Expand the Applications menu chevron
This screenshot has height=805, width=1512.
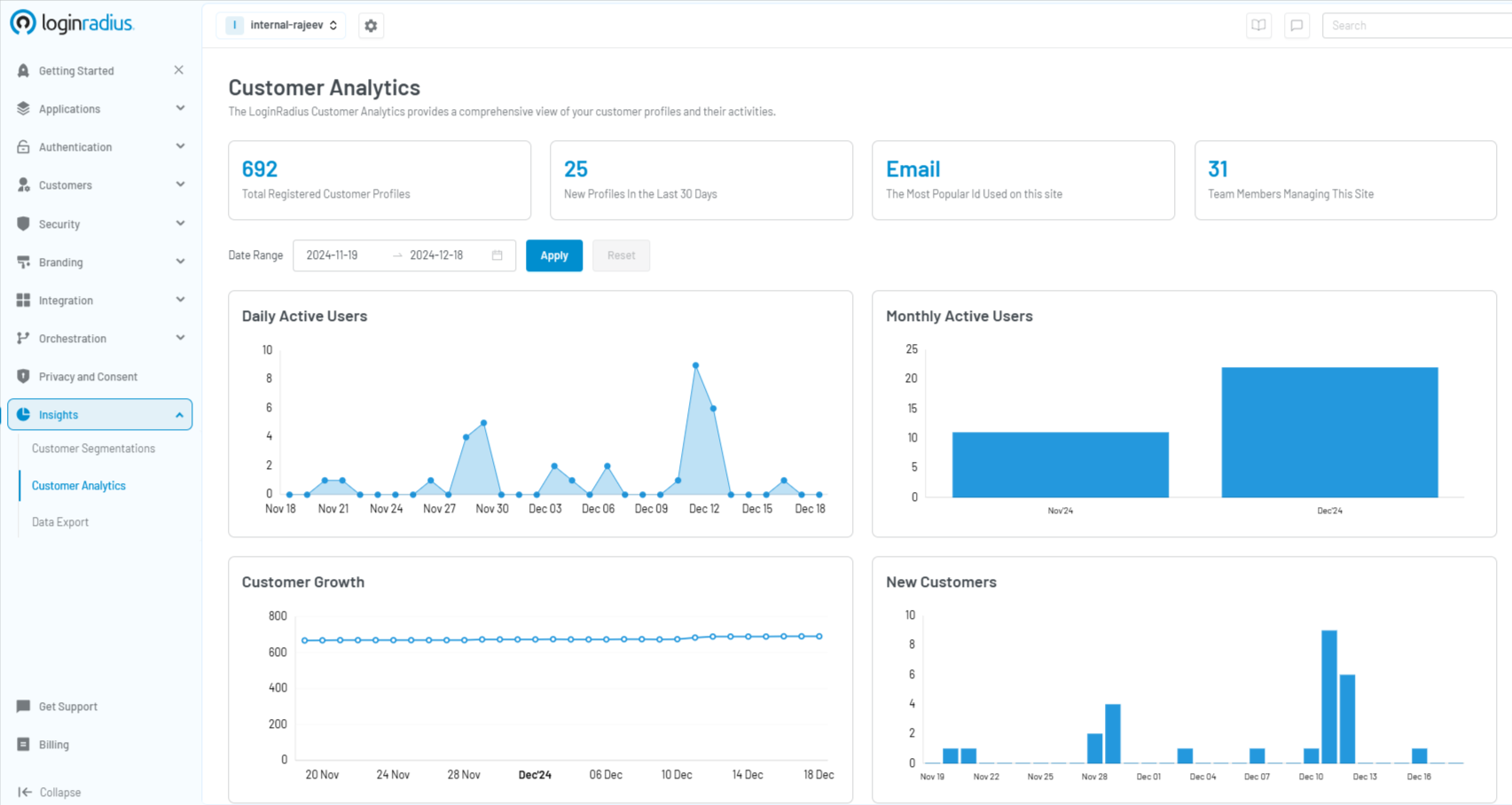tap(180, 108)
